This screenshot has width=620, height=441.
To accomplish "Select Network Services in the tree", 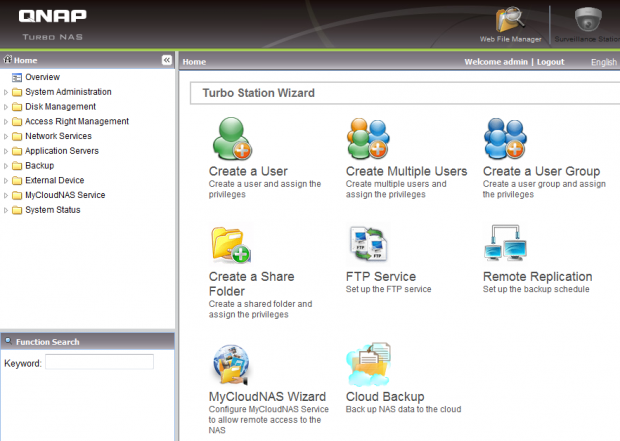I will (x=59, y=136).
